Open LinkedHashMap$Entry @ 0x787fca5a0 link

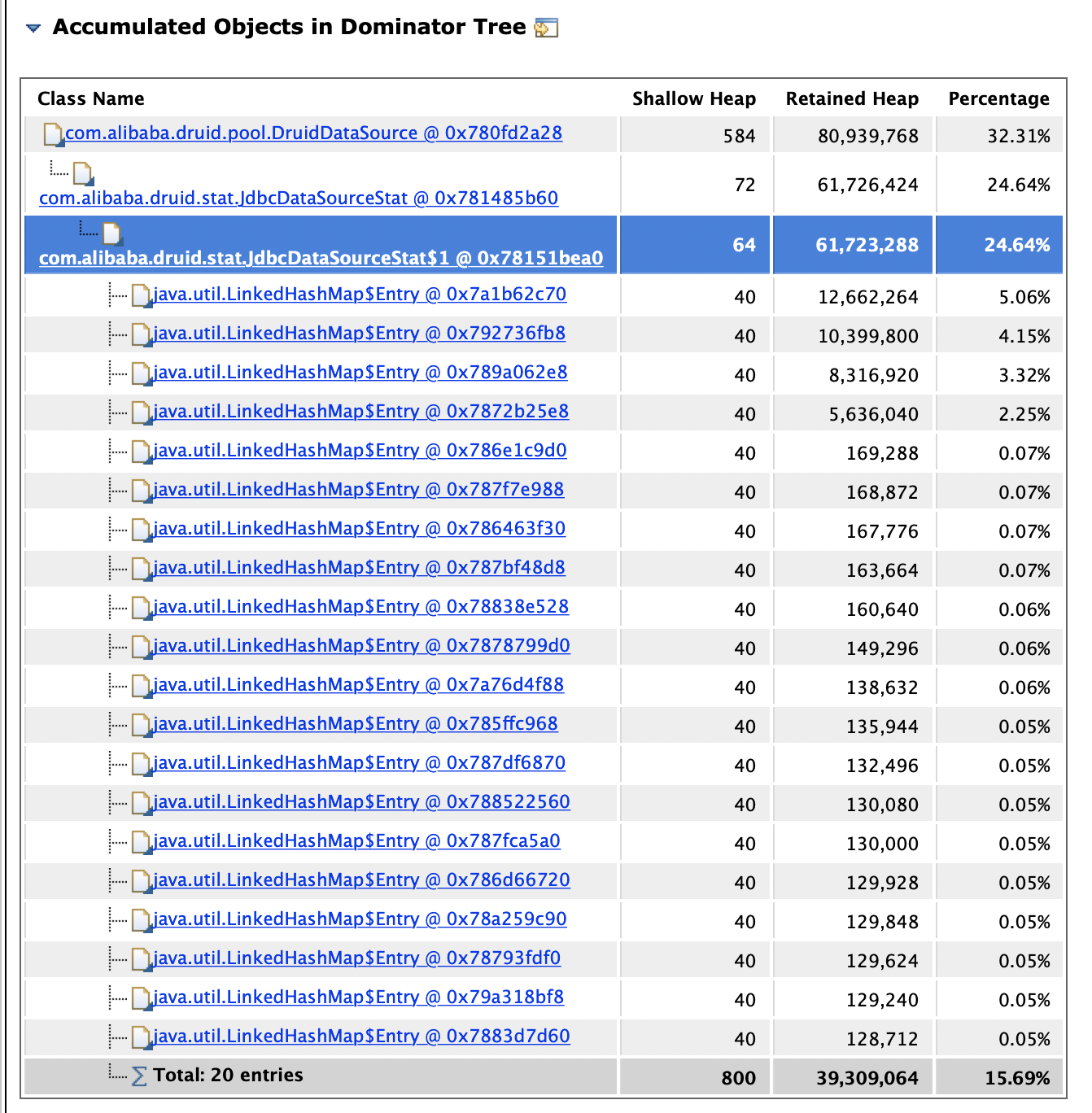tap(356, 840)
